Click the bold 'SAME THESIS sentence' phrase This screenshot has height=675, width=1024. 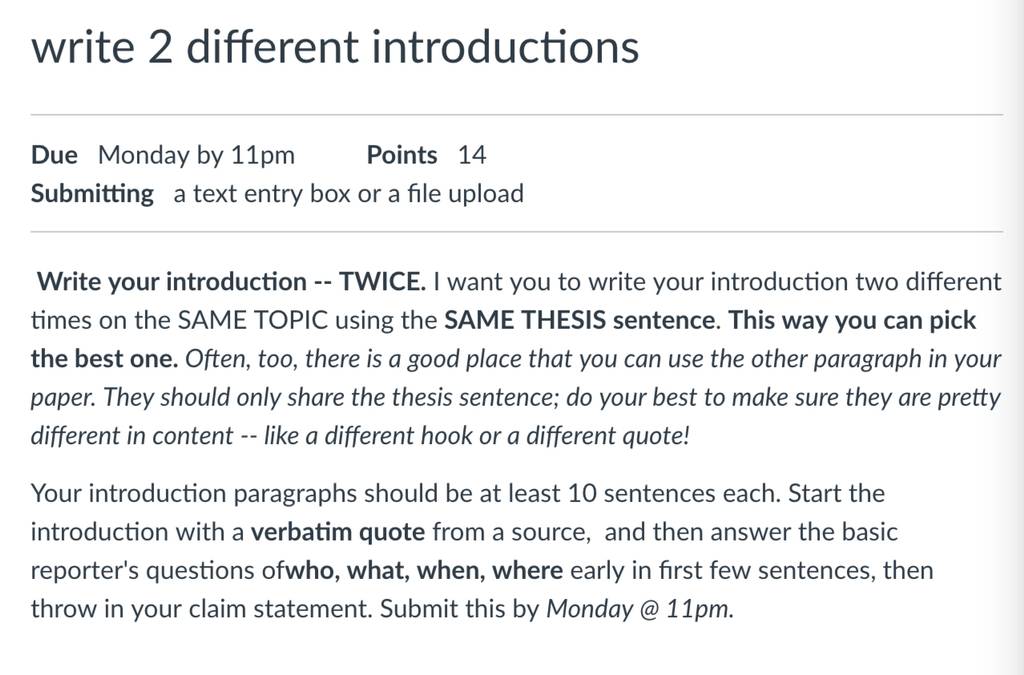[580, 321]
